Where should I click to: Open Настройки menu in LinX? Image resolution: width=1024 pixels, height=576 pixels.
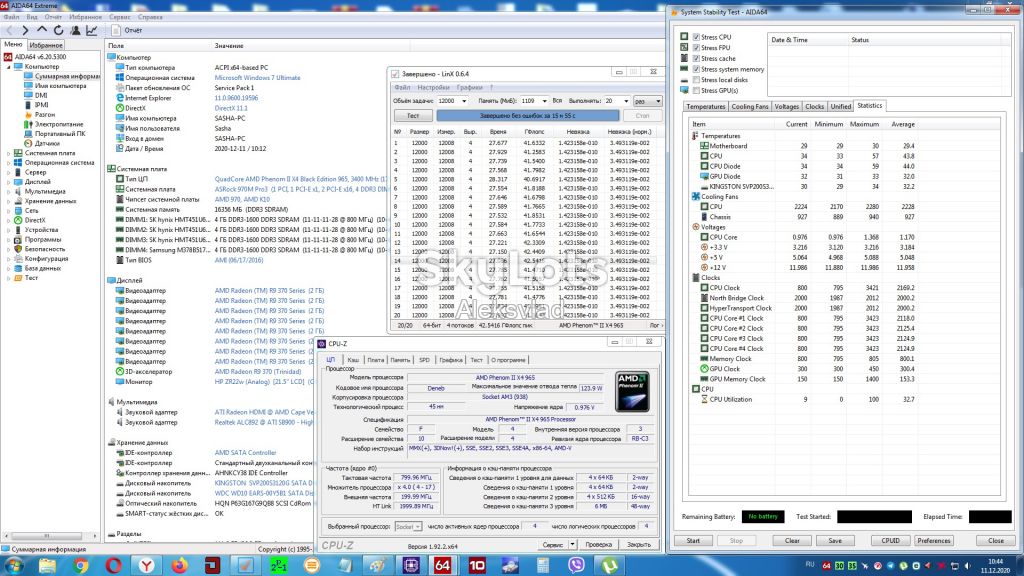point(433,88)
